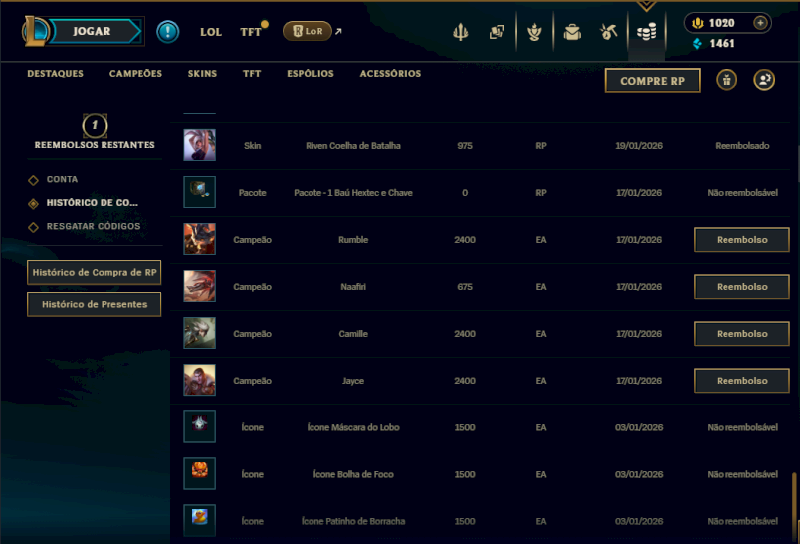Open Histórico de Presentes

tap(94, 304)
